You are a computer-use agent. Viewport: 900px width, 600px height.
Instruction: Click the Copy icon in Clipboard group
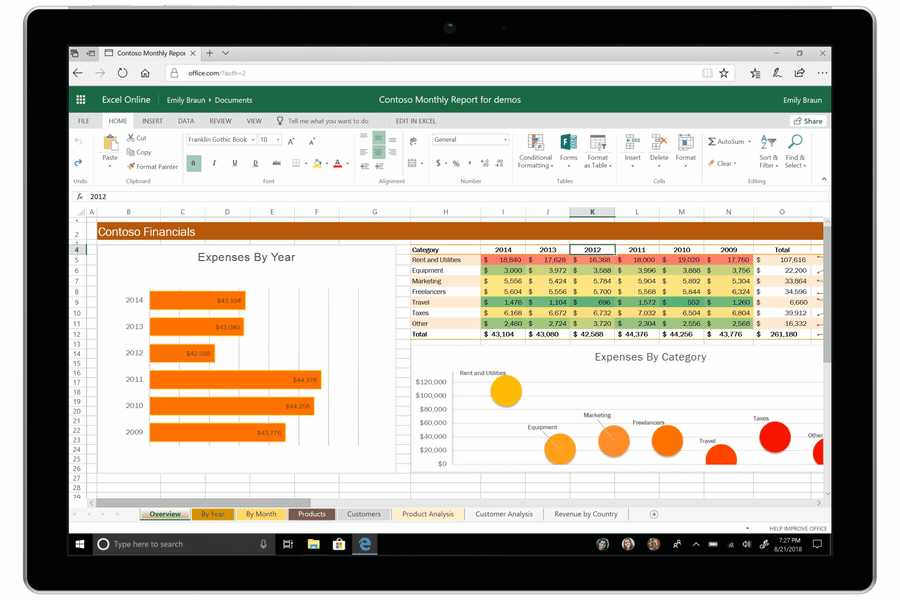pos(133,151)
